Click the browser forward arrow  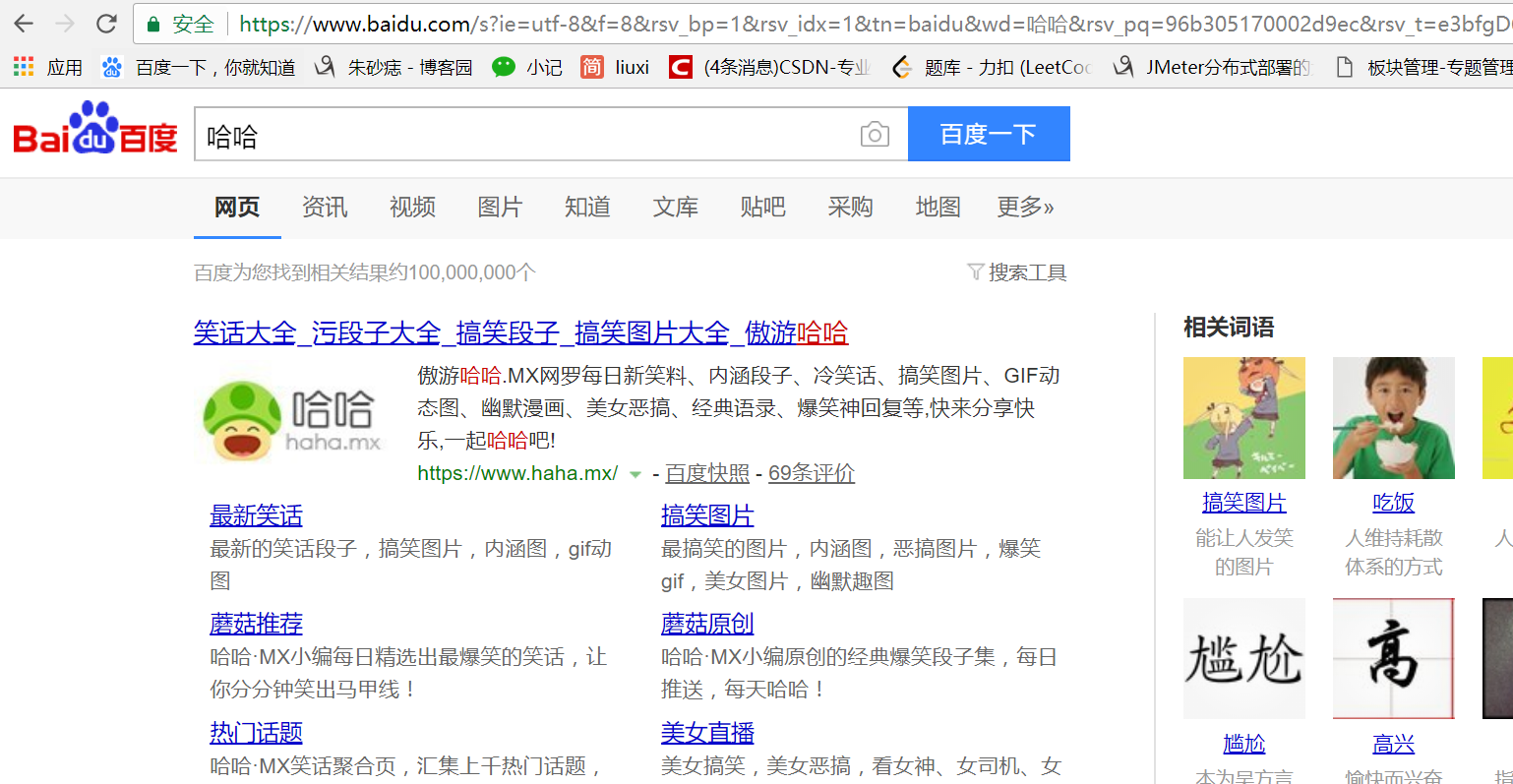click(65, 24)
